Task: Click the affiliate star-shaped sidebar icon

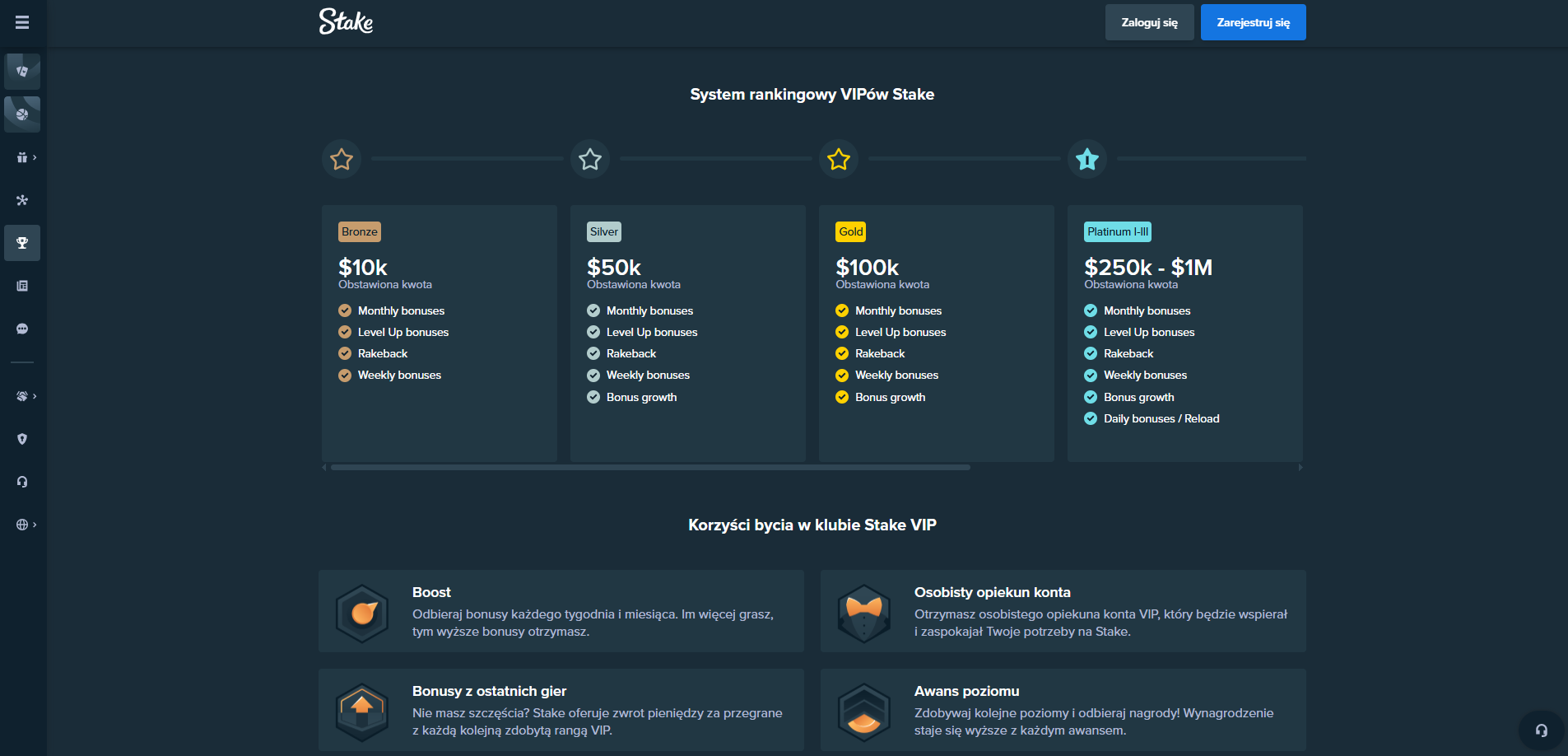Action: click(22, 200)
